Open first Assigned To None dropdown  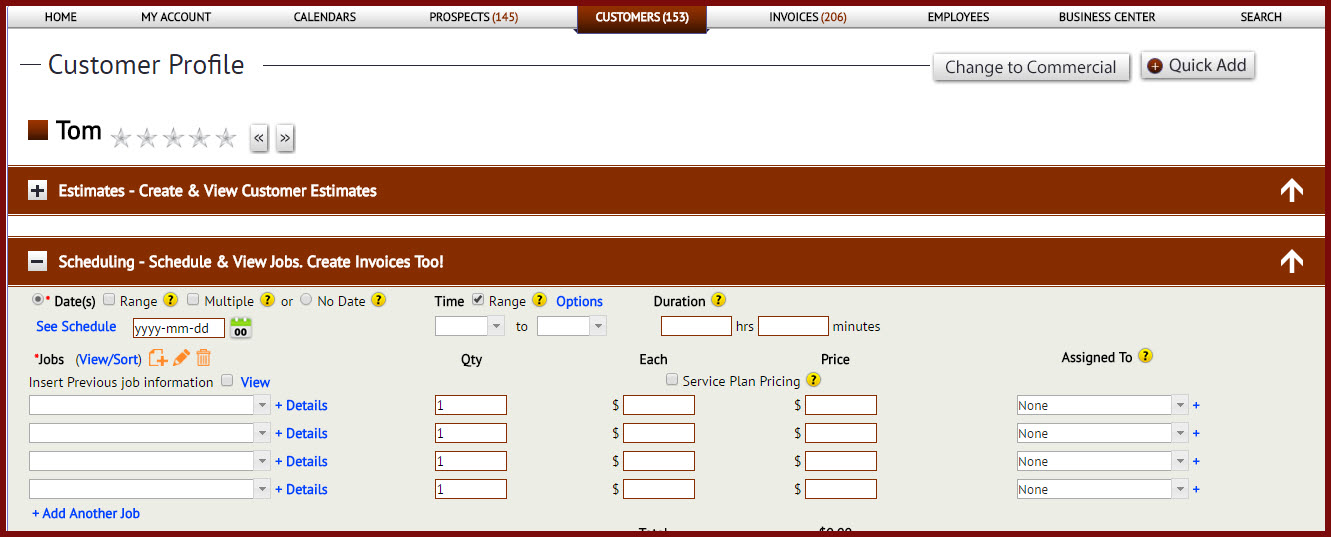click(x=1102, y=405)
